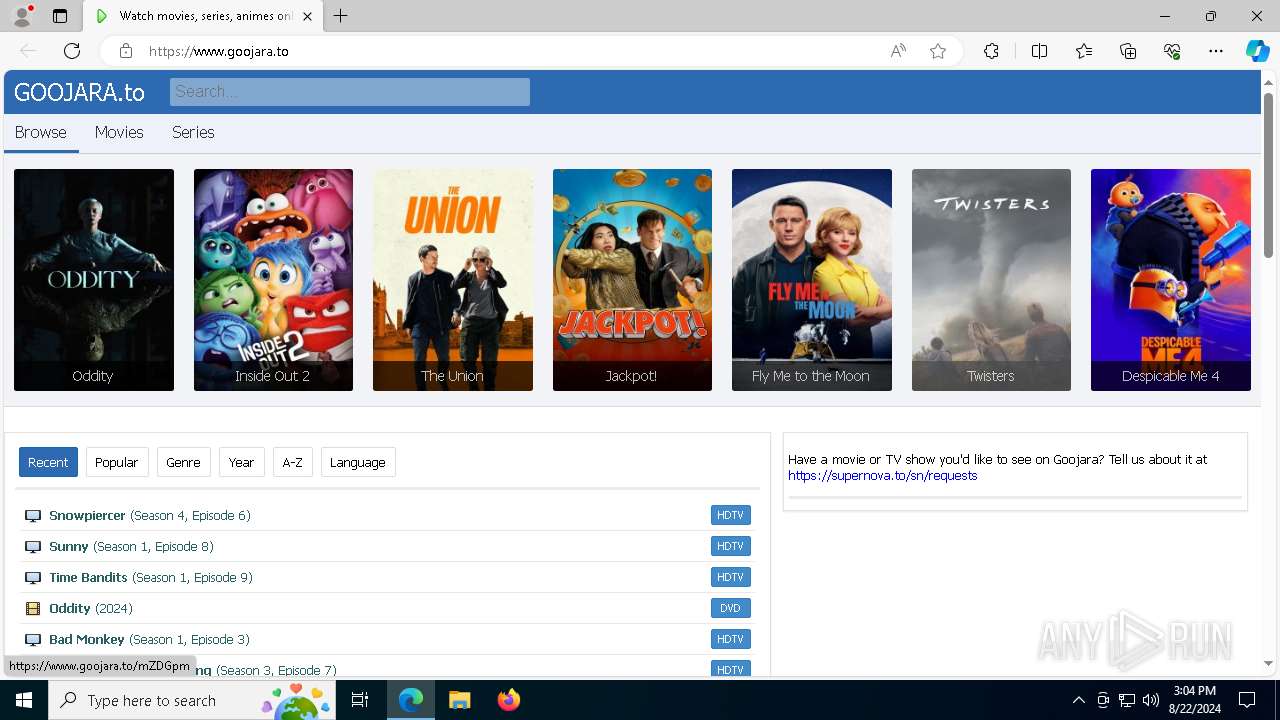Click the HDTV badge on Bad Monkey row

pos(731,640)
